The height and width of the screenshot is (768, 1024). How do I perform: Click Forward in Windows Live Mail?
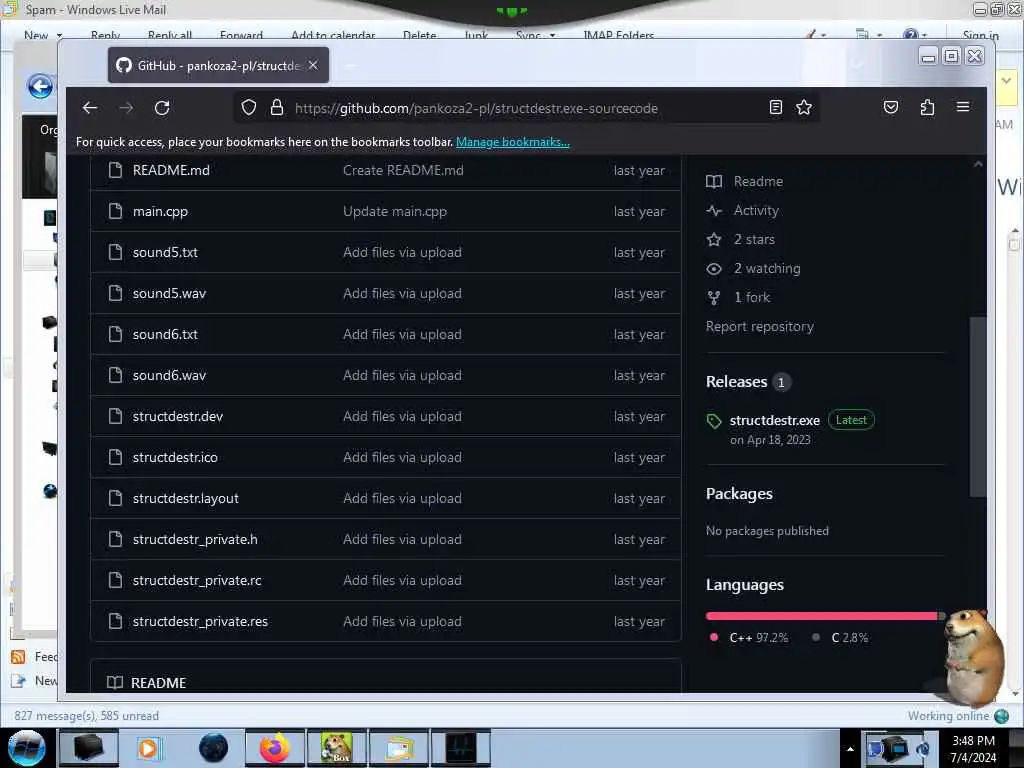point(242,35)
